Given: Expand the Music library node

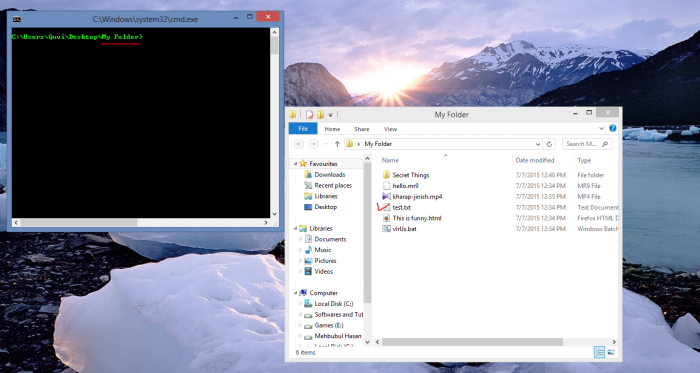Looking at the screenshot, I should pos(300,250).
